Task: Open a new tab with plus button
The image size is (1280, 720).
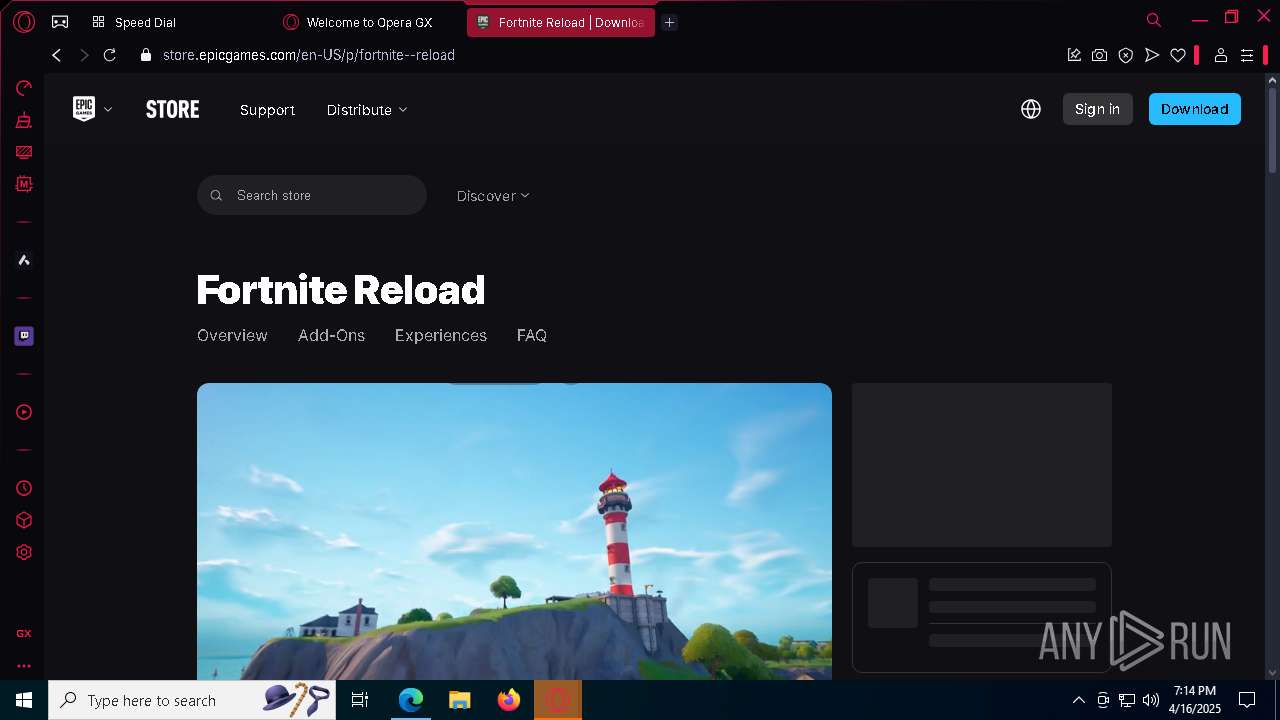Action: (x=670, y=22)
